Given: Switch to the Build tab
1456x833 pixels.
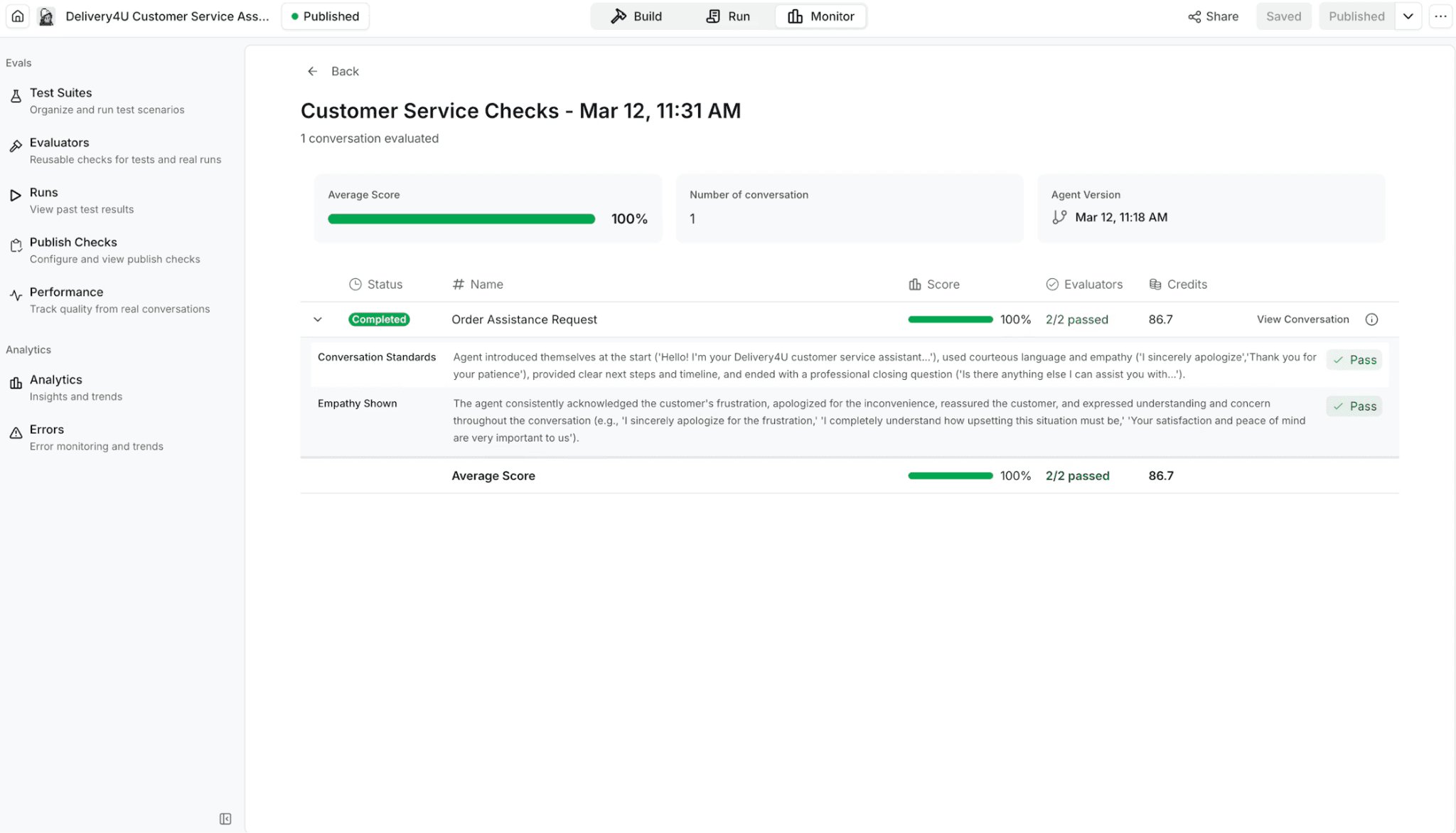Looking at the screenshot, I should (x=636, y=16).
